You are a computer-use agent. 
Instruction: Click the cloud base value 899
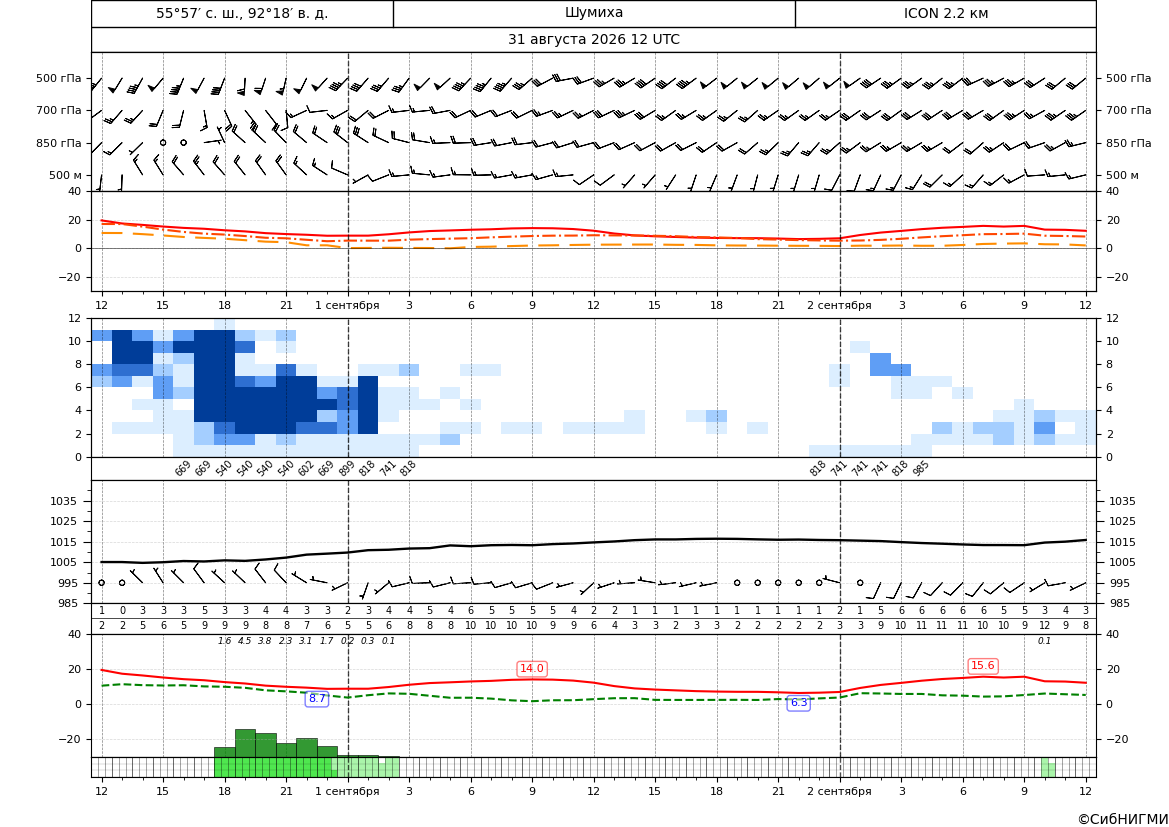(x=346, y=468)
